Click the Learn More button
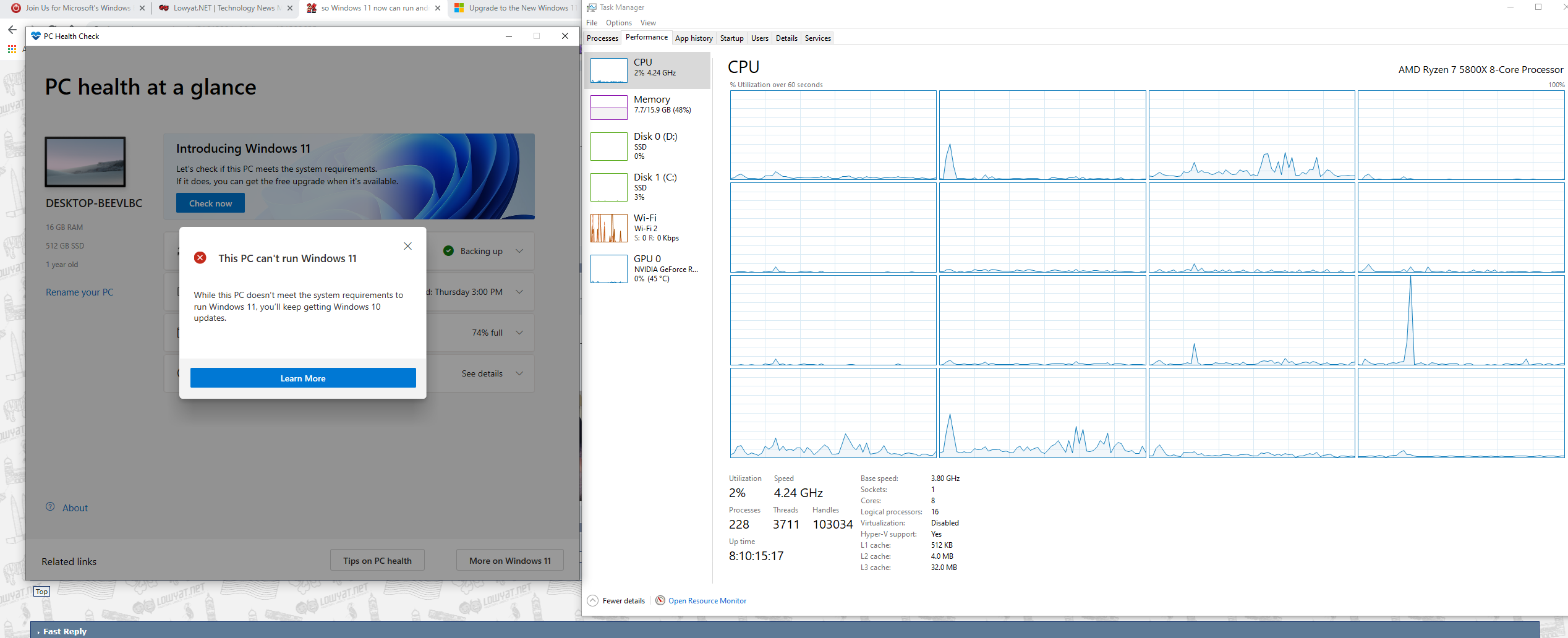 click(303, 378)
